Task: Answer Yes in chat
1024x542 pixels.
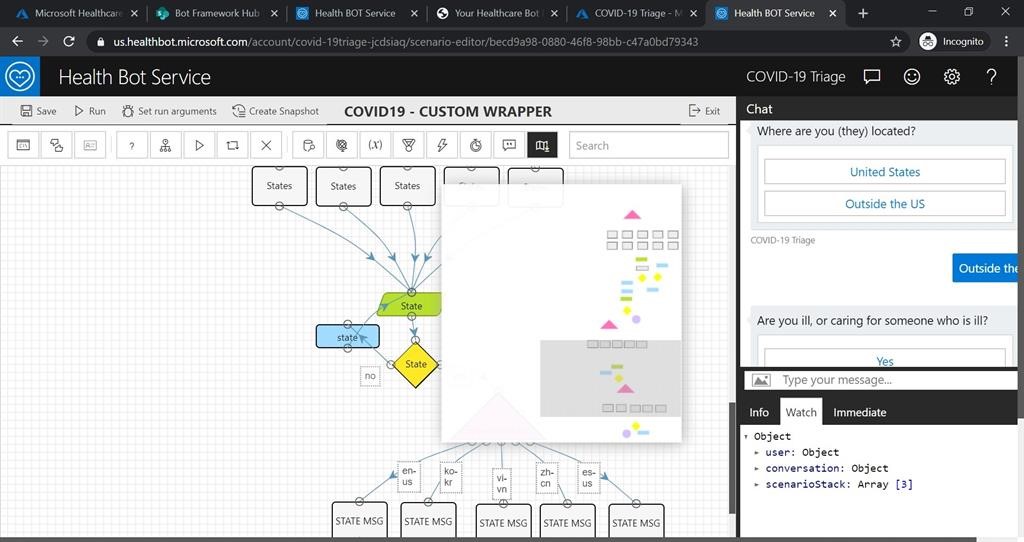Action: click(x=885, y=359)
